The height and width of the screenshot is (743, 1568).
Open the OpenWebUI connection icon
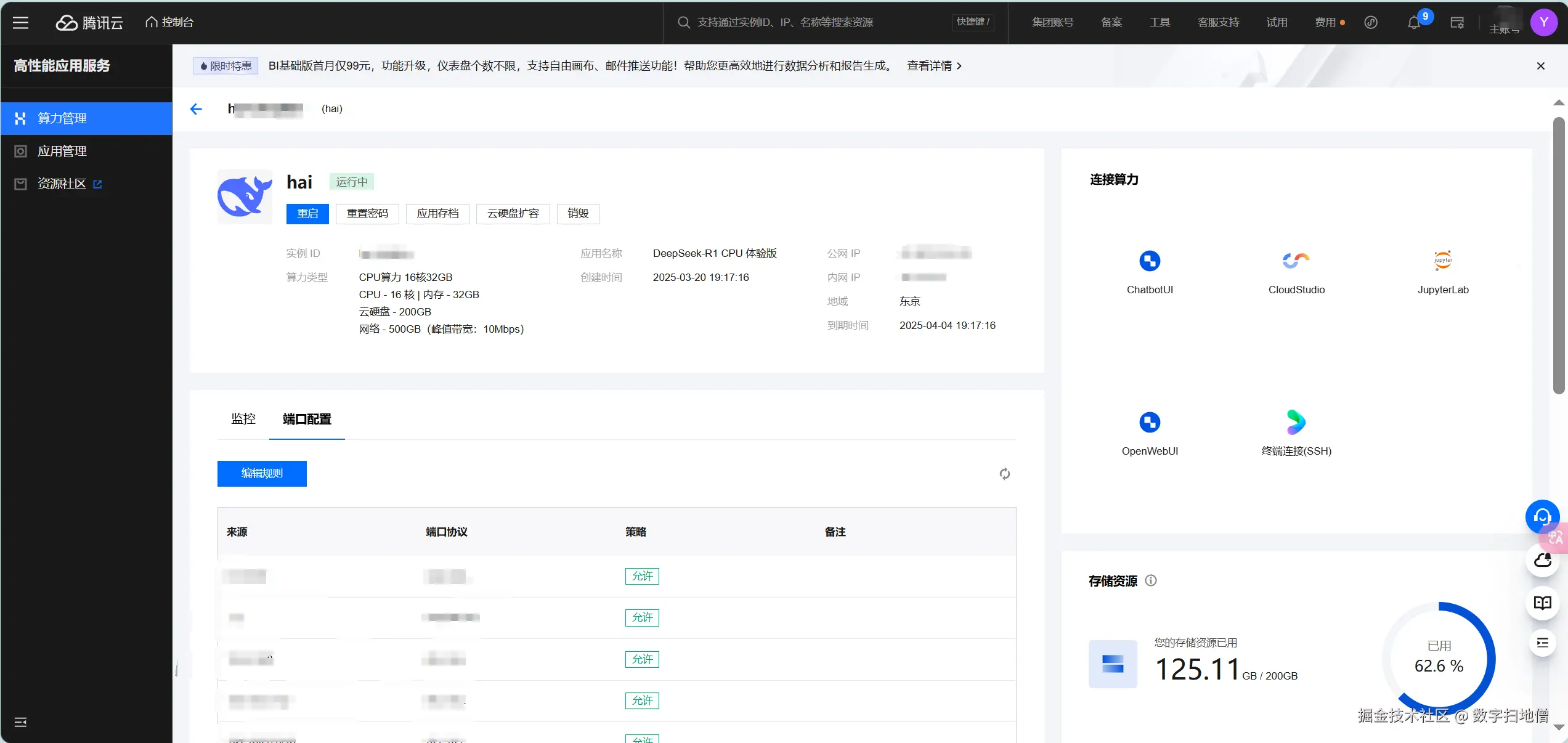[1149, 423]
